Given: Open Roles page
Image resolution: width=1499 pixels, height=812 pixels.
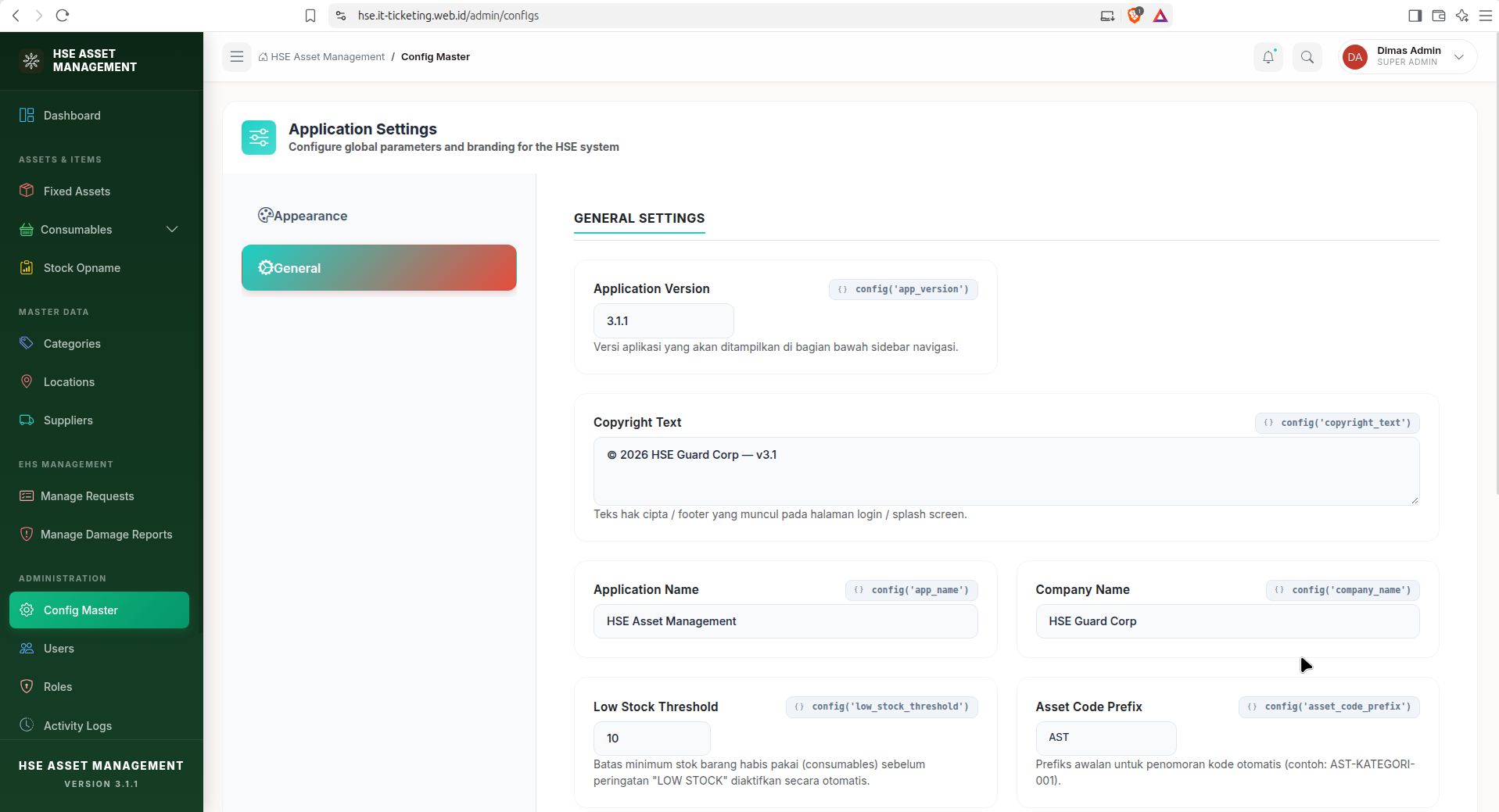Looking at the screenshot, I should pyautogui.click(x=99, y=687).
